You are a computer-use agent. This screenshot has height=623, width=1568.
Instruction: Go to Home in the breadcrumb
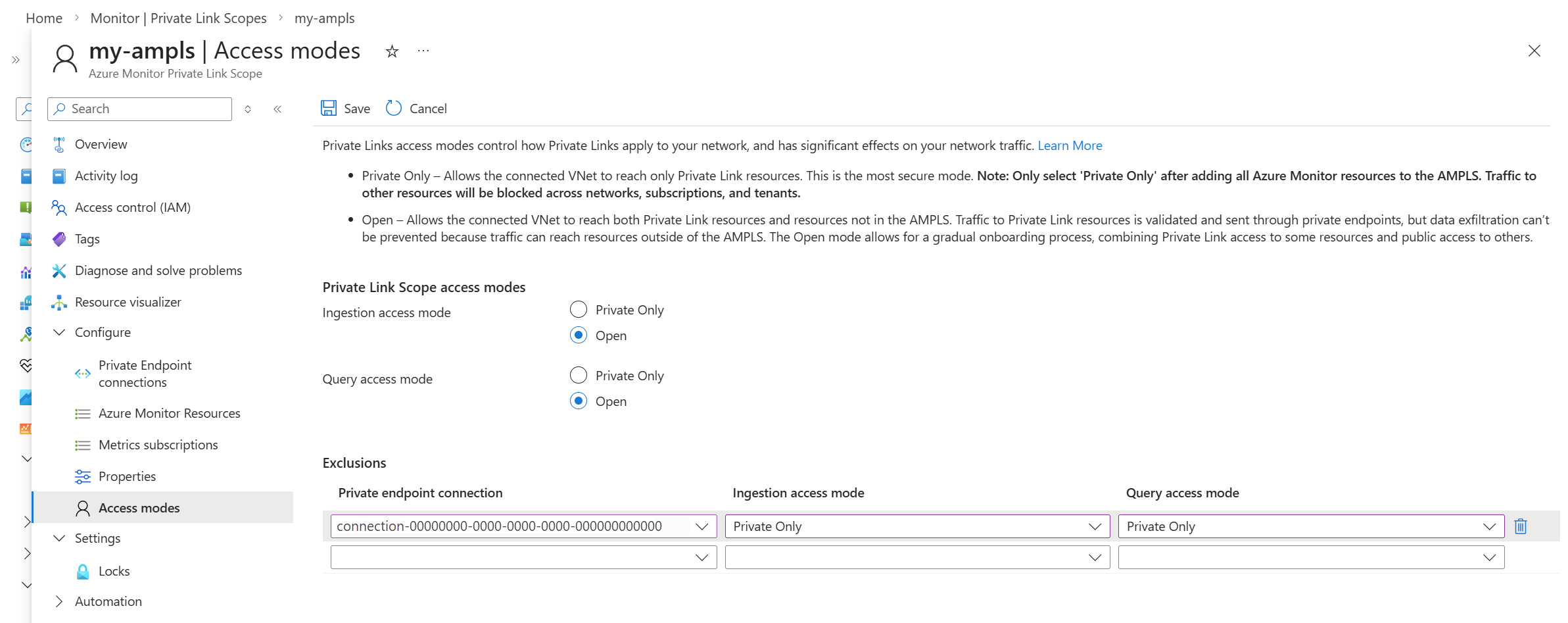(x=44, y=18)
